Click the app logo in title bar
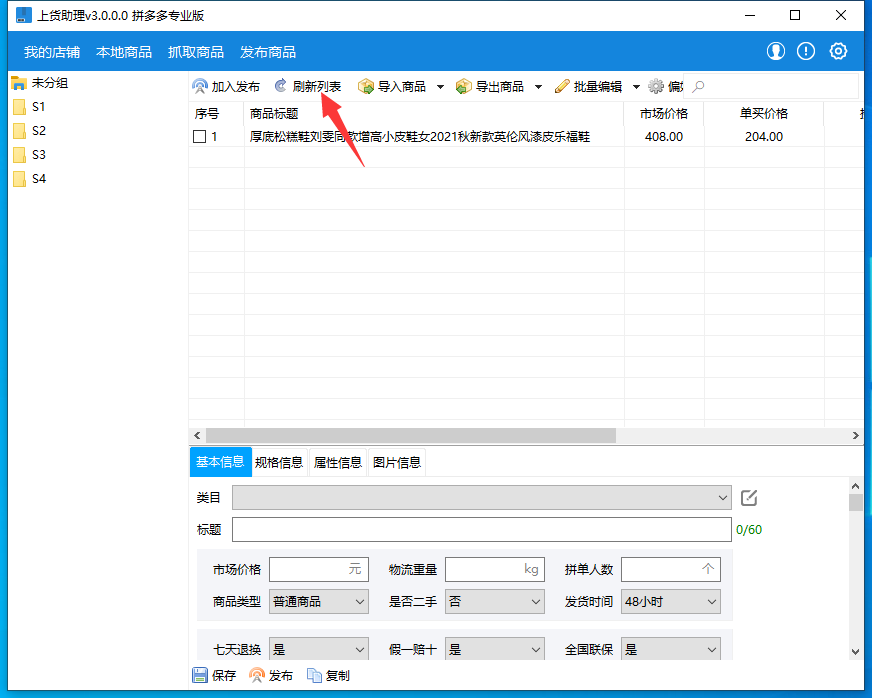The image size is (872, 698). pyautogui.click(x=23, y=15)
